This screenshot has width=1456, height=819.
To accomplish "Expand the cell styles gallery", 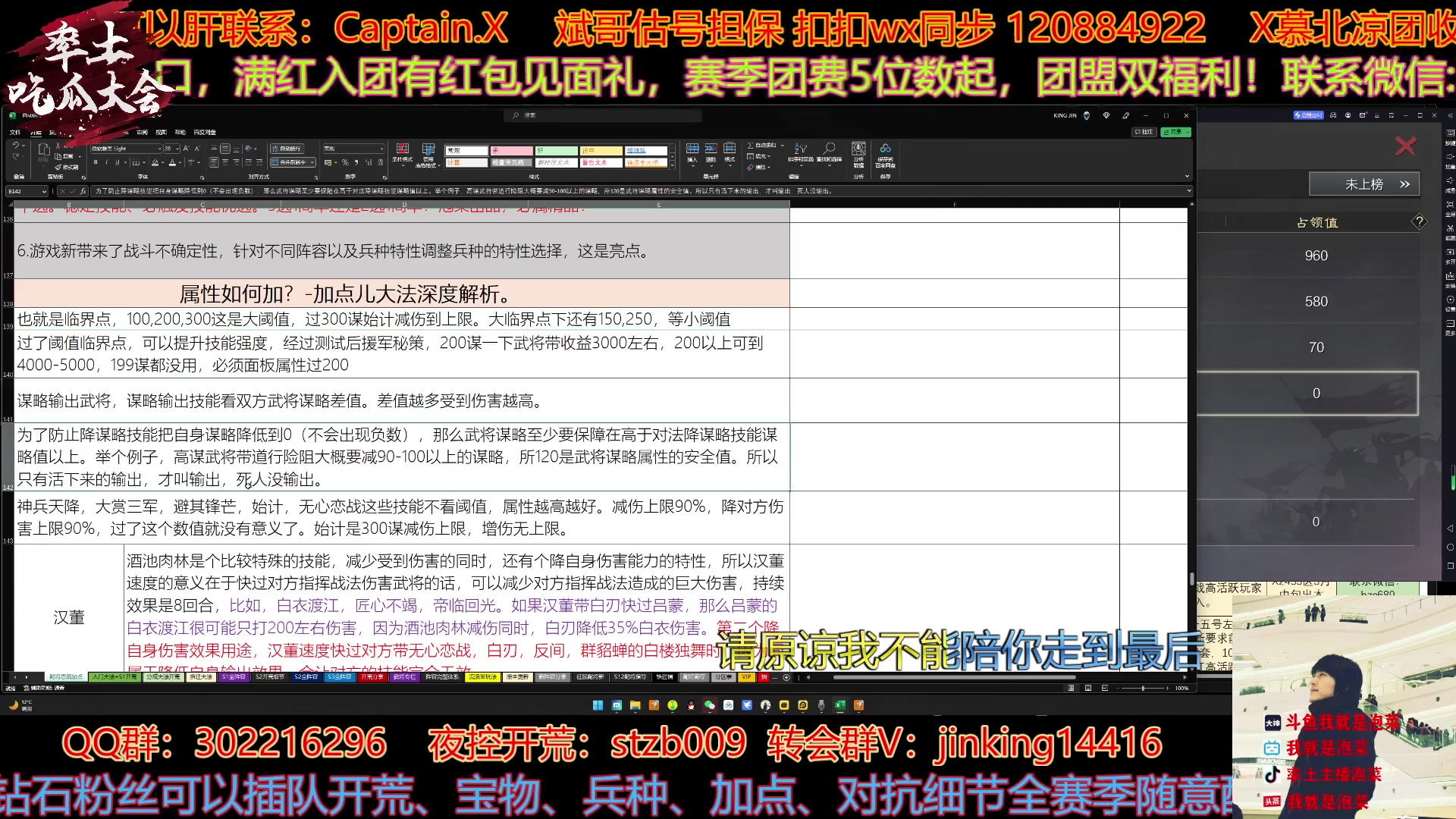I will 672,164.
